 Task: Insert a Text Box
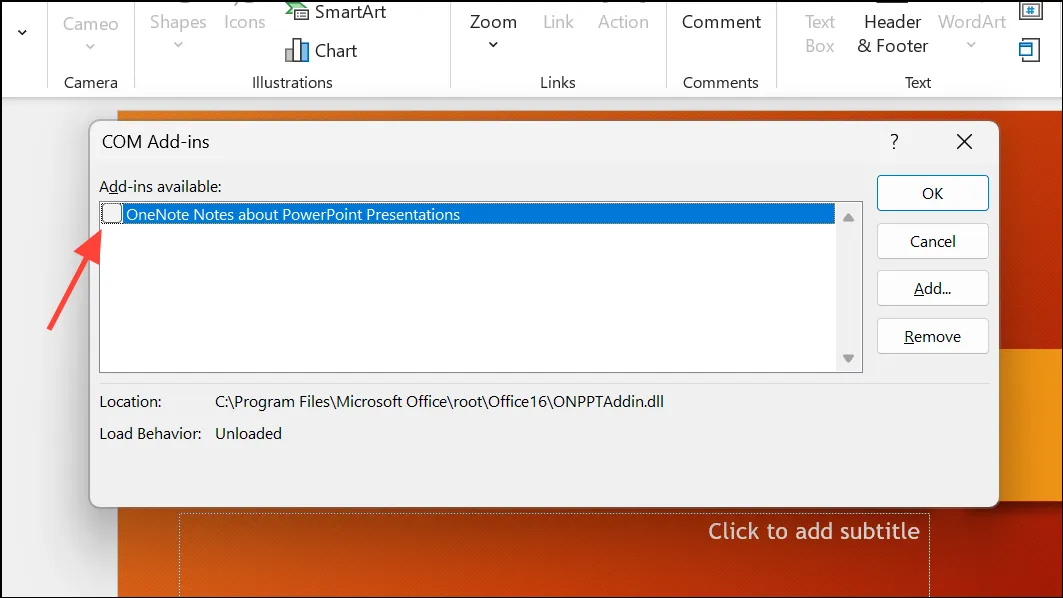(820, 34)
